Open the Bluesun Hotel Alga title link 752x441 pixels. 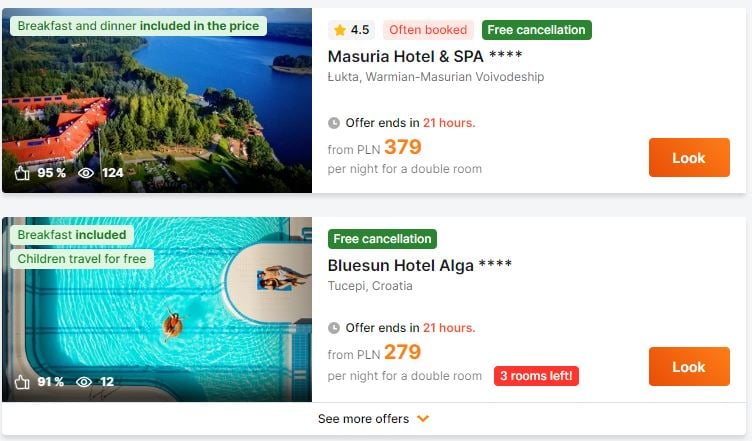(x=419, y=265)
